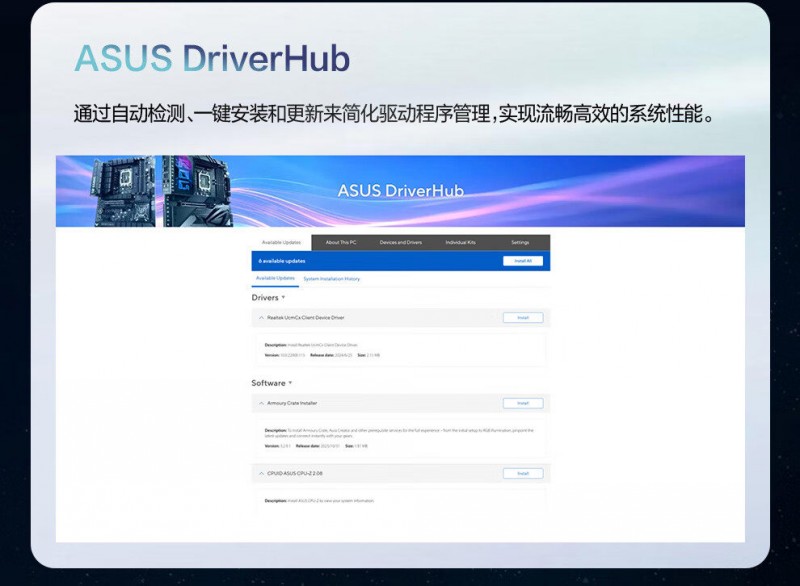The height and width of the screenshot is (586, 800).
Task: Collapse the Armoury Crate Installer chevron
Action: coord(261,403)
